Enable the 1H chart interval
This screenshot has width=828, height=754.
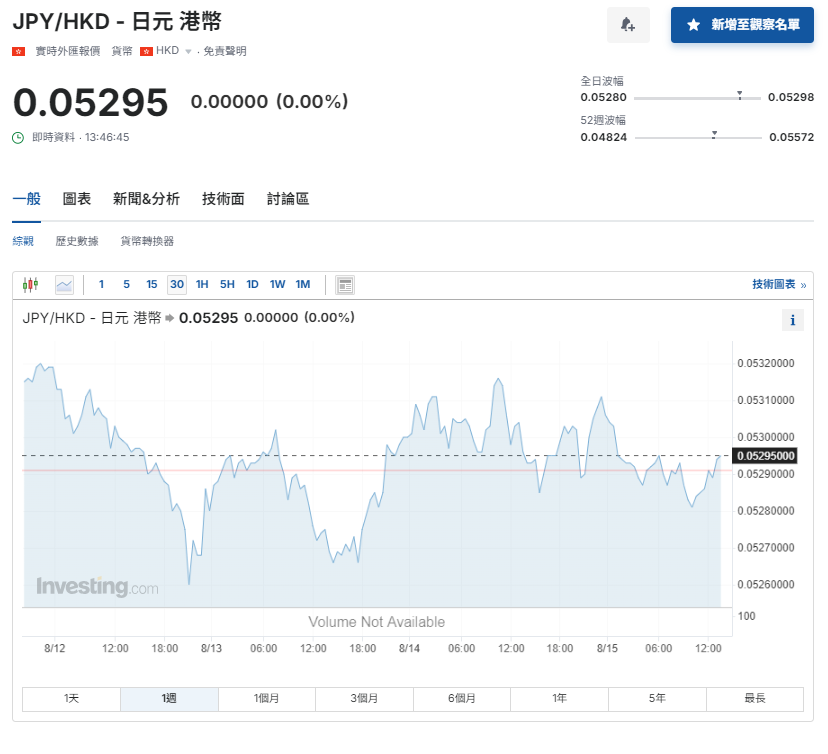pos(202,284)
